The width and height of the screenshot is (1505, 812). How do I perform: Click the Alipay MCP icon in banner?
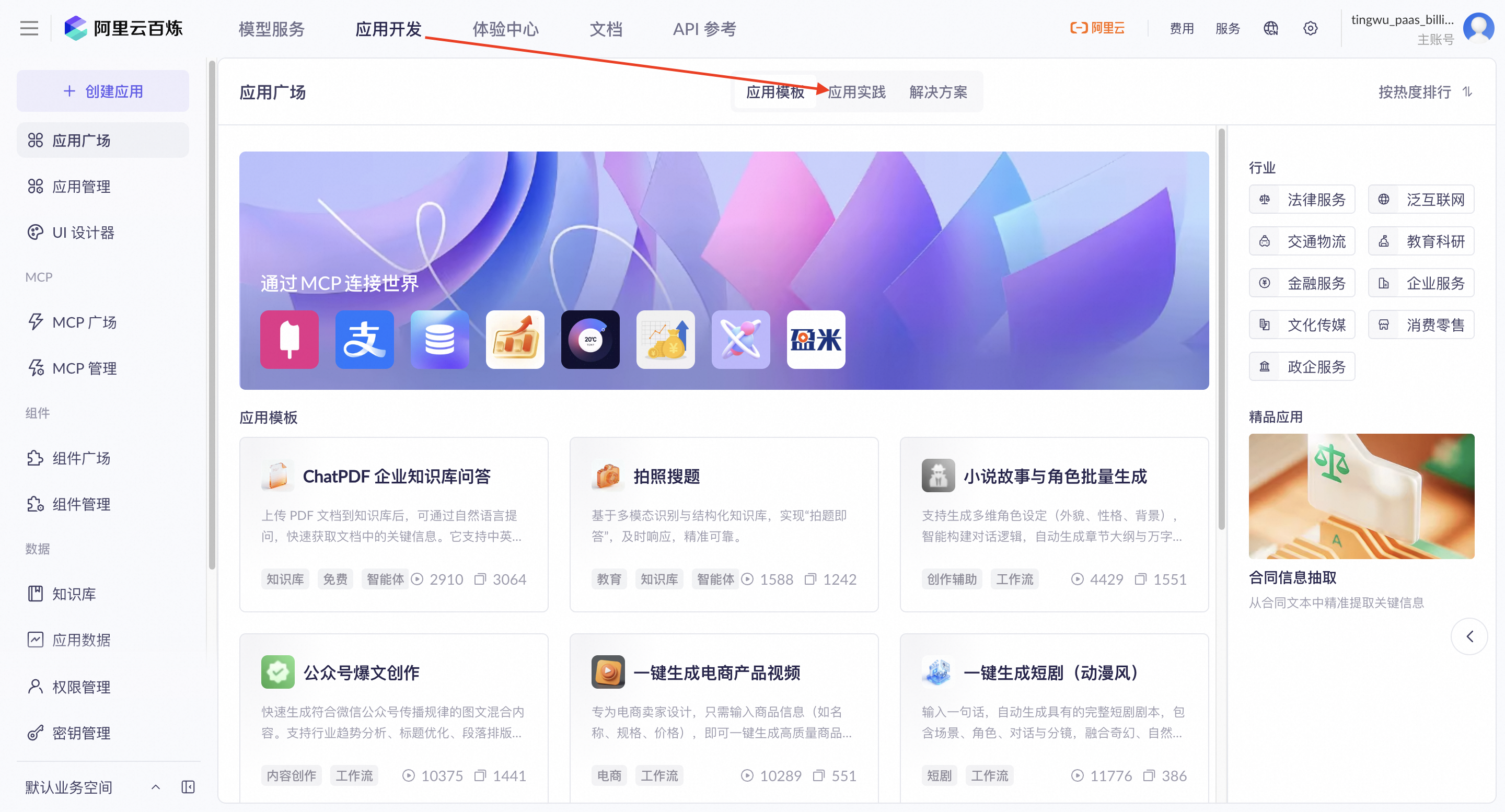tap(365, 340)
